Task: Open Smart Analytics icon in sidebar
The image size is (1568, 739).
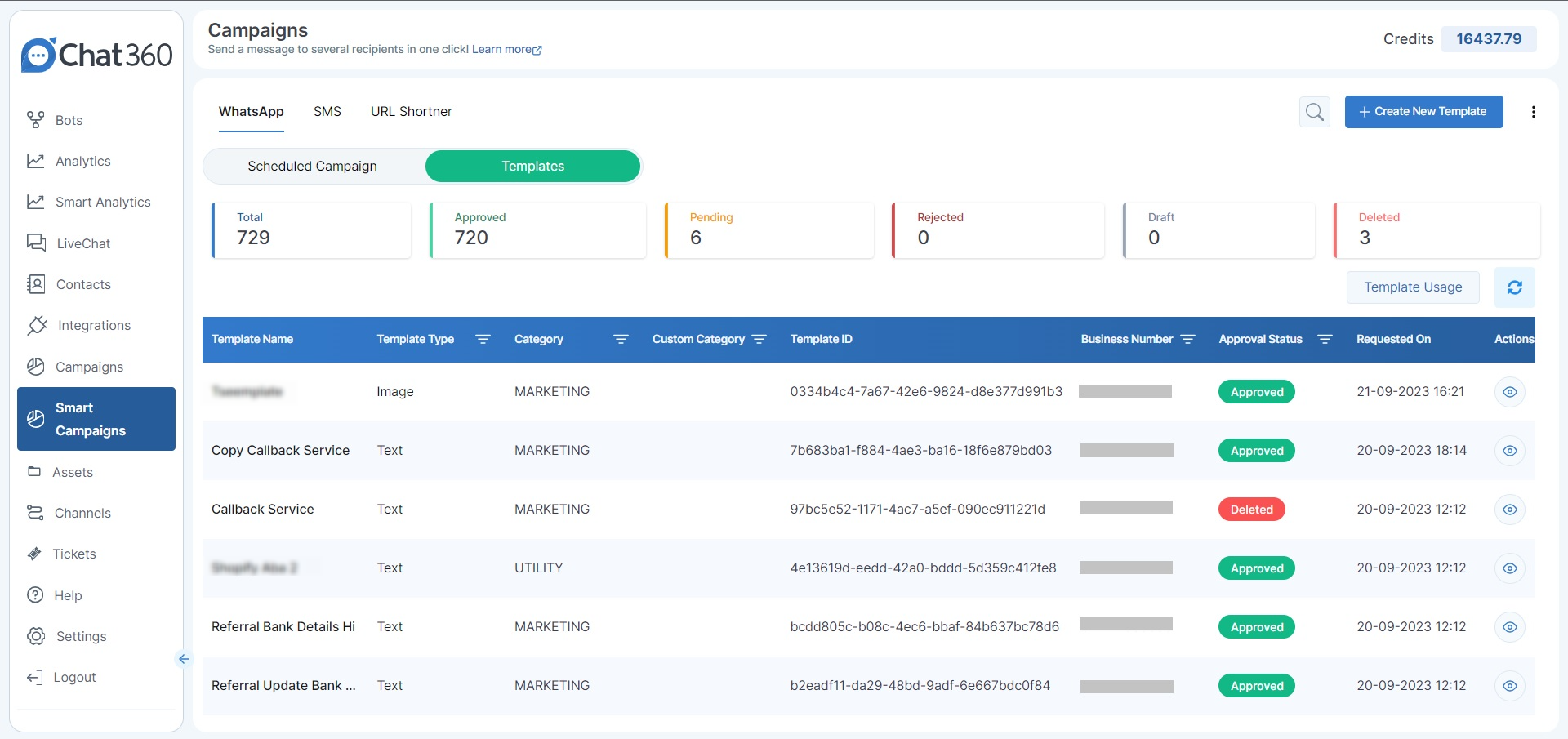Action: click(35, 202)
